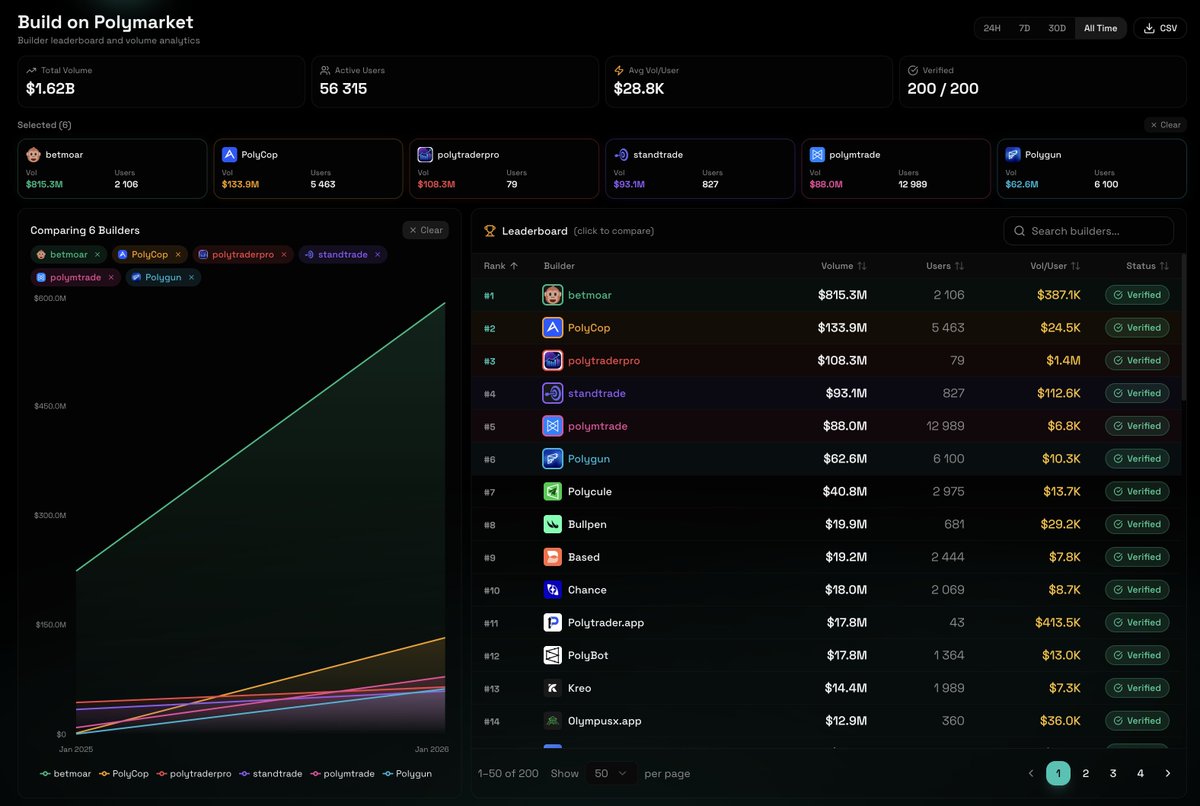This screenshot has width=1200, height=806.
Task: Click the polymtrade logo in leaderboard row #5
Action: tap(552, 426)
